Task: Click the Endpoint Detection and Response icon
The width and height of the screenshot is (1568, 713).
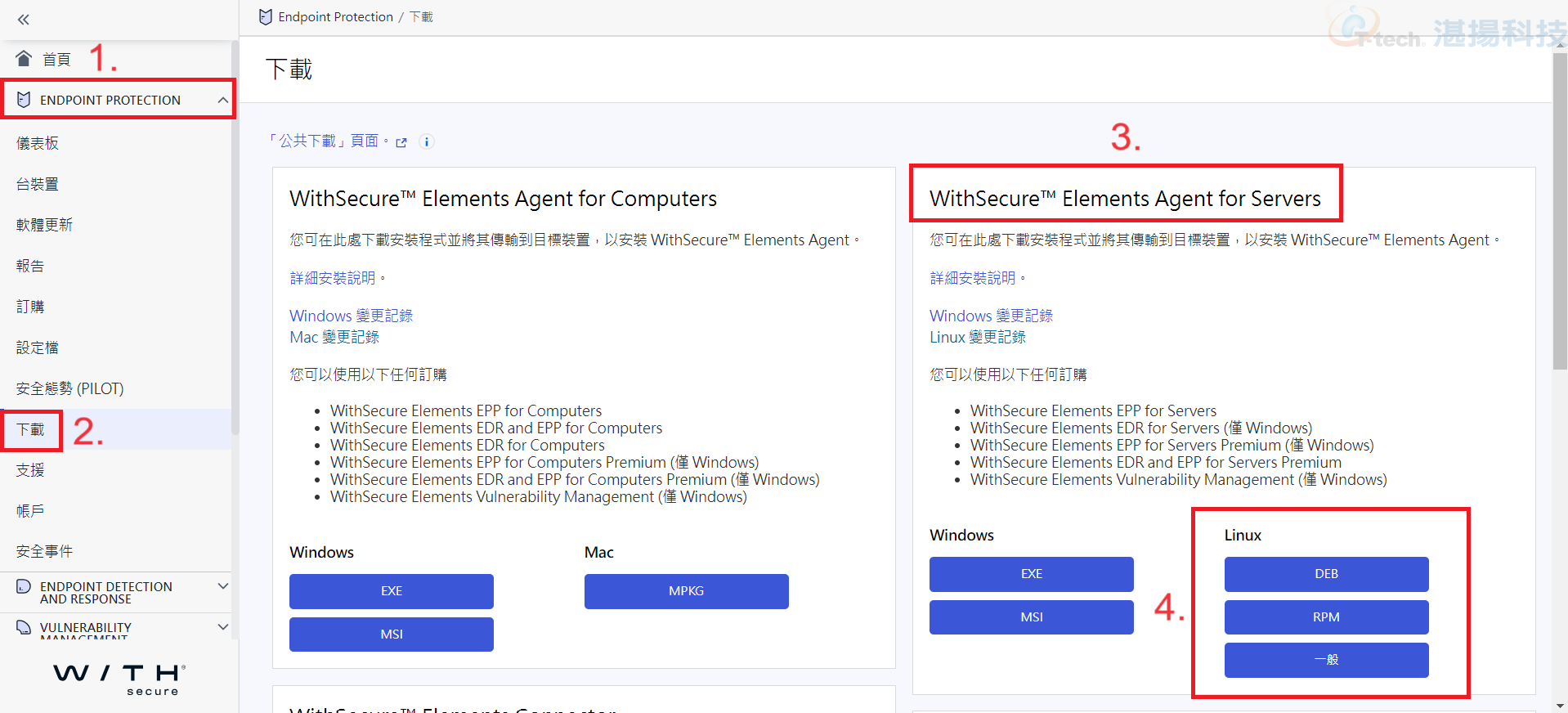Action: point(24,586)
